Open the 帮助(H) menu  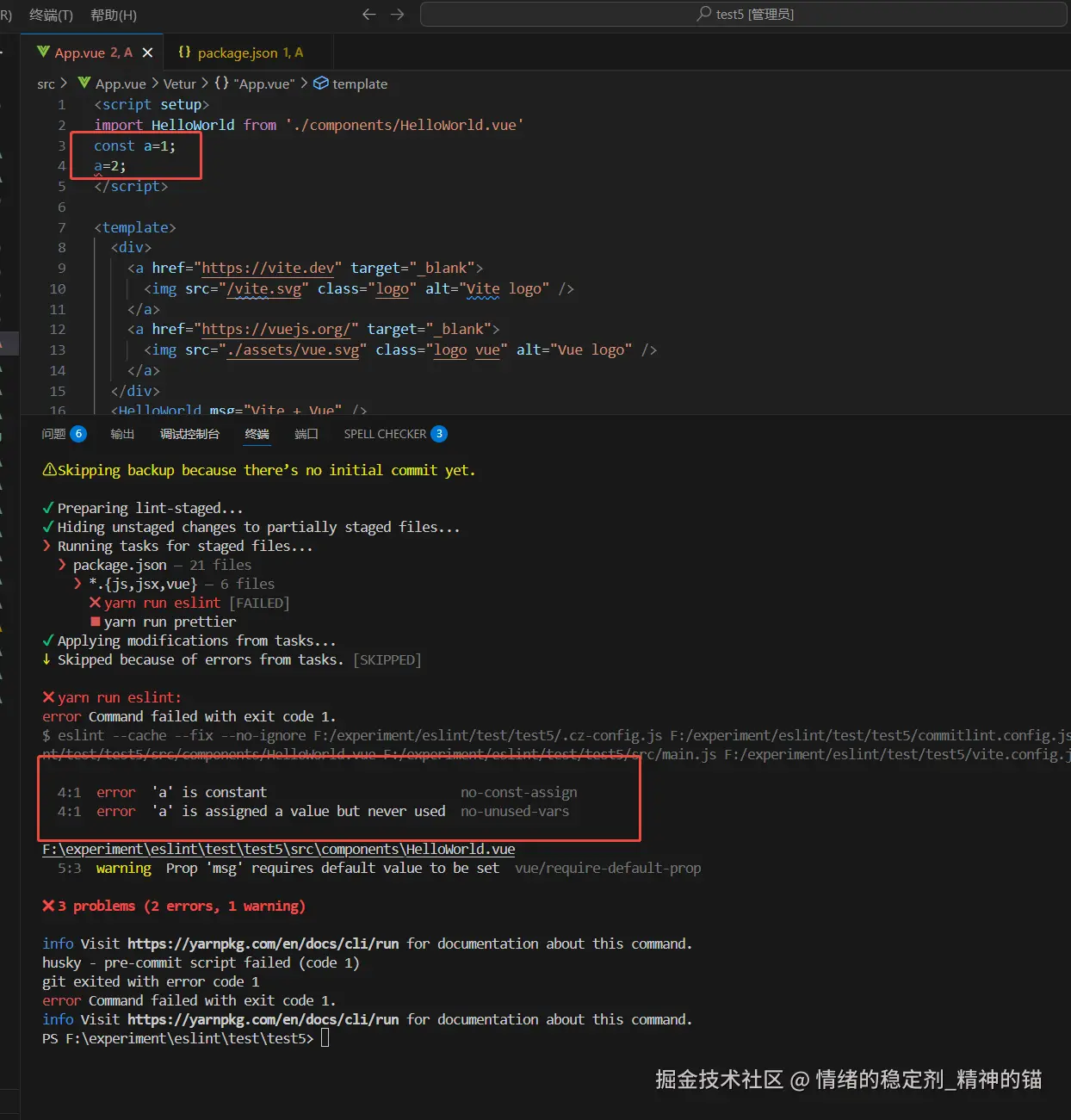click(x=114, y=15)
